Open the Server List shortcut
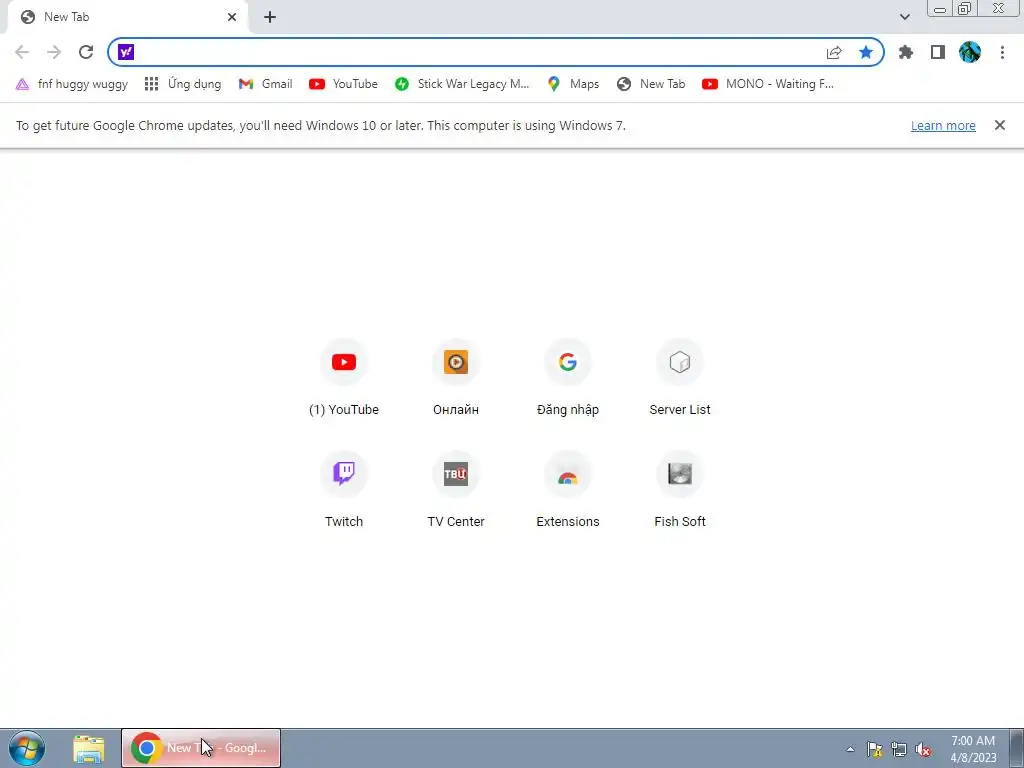 680,379
